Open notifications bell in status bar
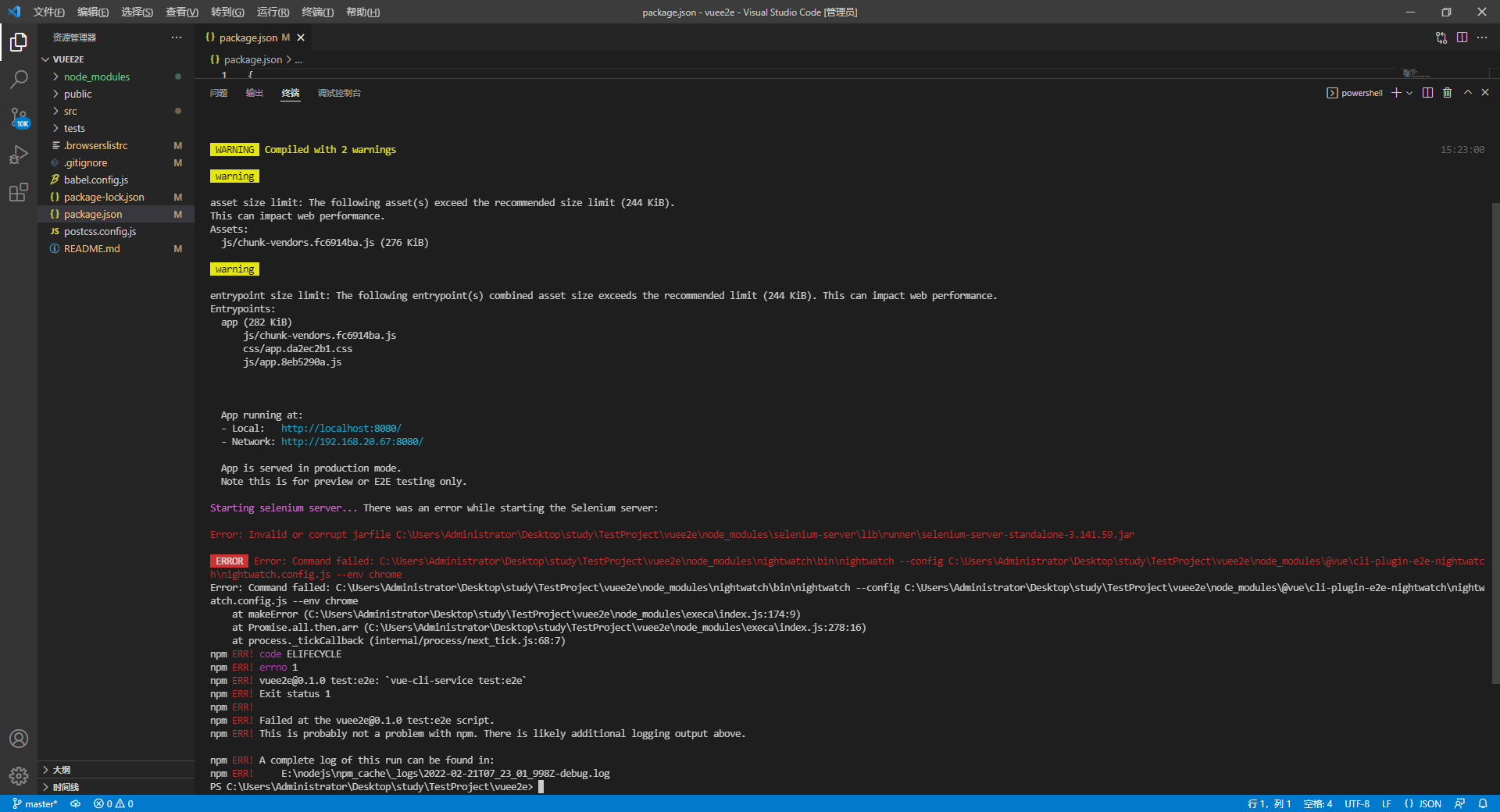Image resolution: width=1500 pixels, height=812 pixels. (1483, 803)
